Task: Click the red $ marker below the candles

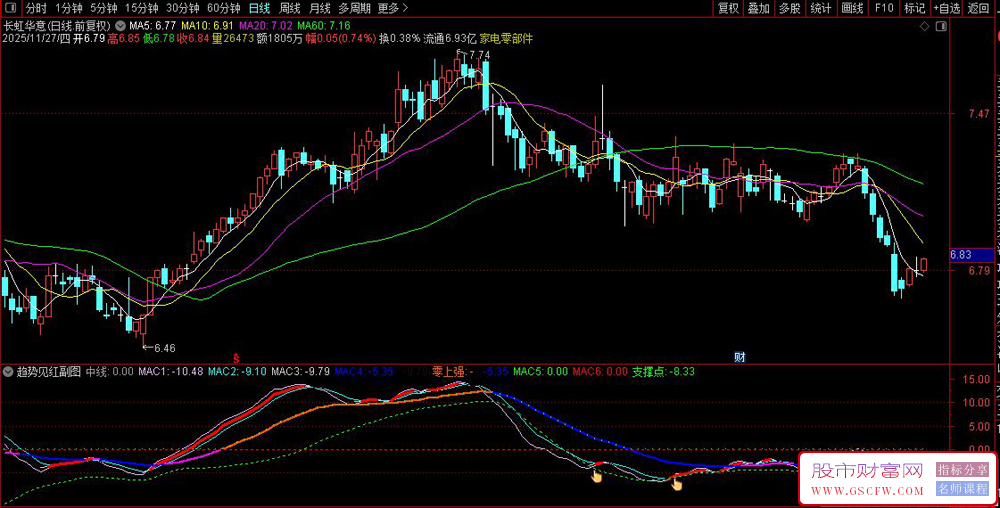Action: point(236,357)
